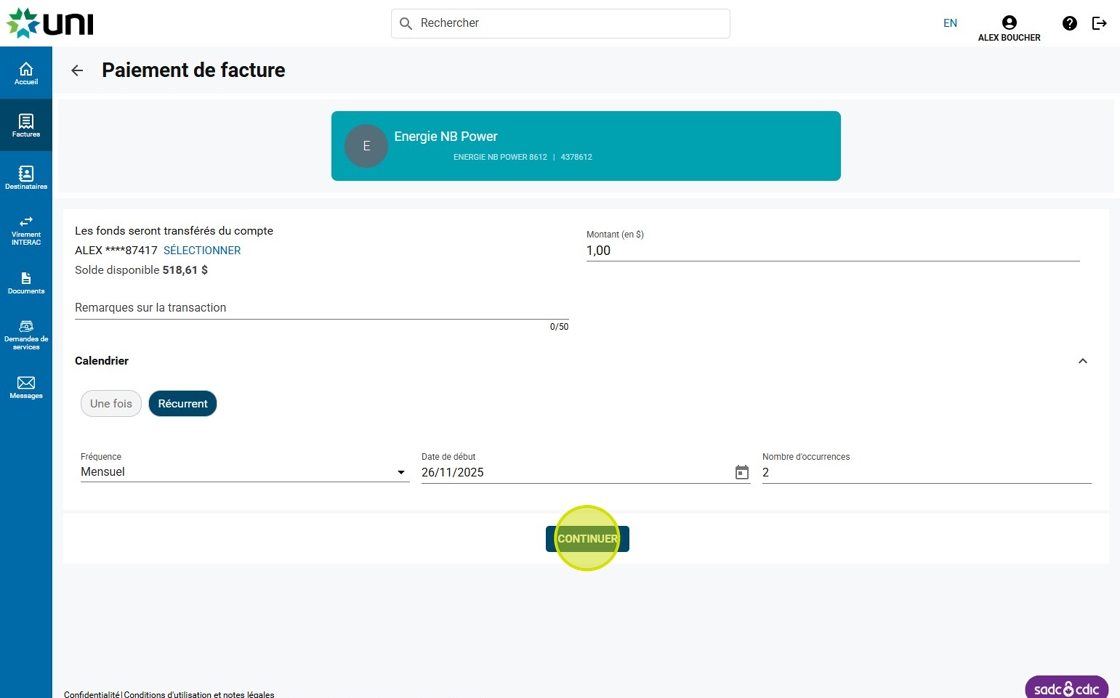Image resolution: width=1120 pixels, height=698 pixels.
Task: Click the Energie NB Power payee card
Action: [x=586, y=146]
